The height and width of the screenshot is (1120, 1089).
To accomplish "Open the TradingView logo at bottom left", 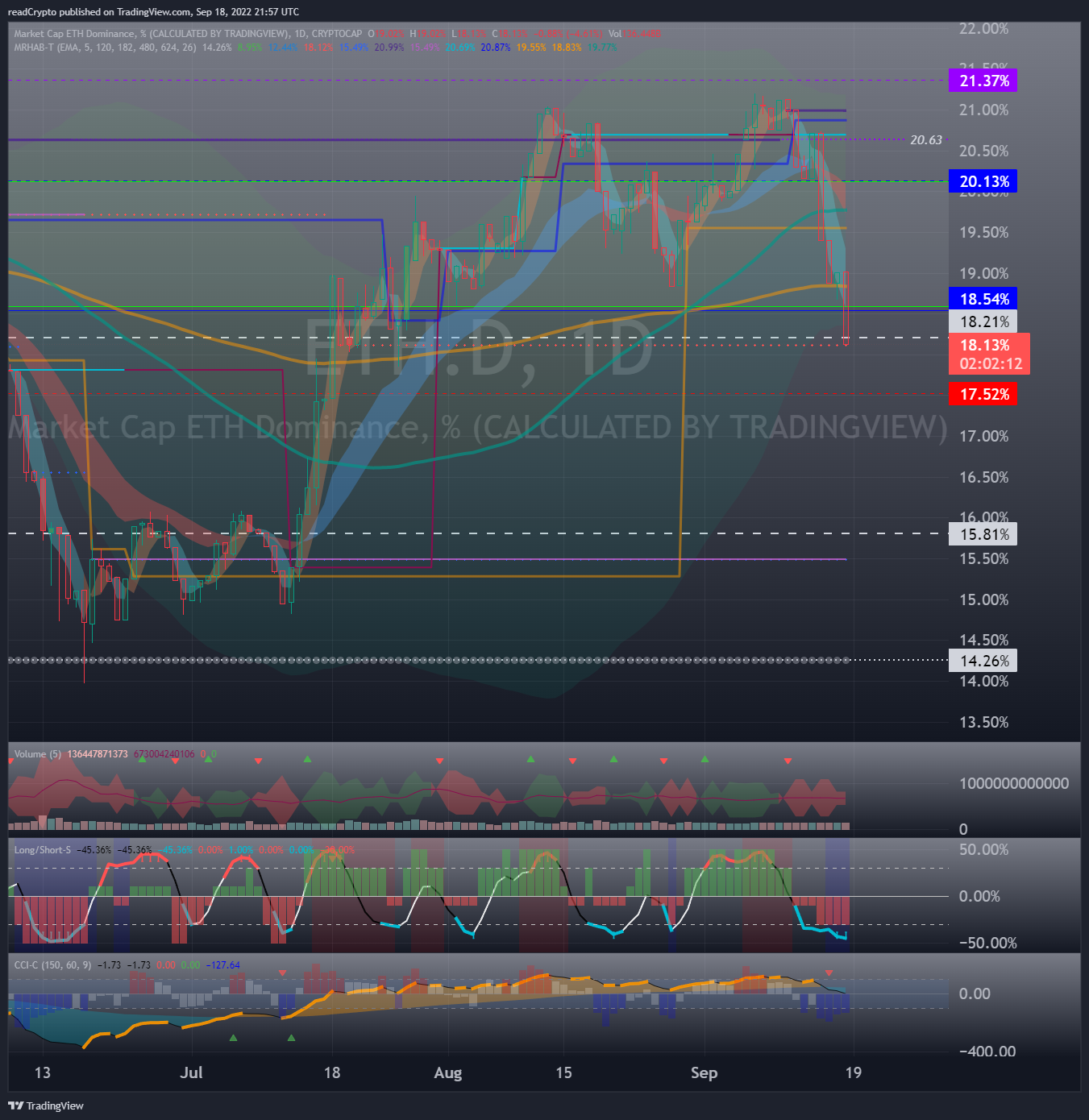I will 46,1105.
